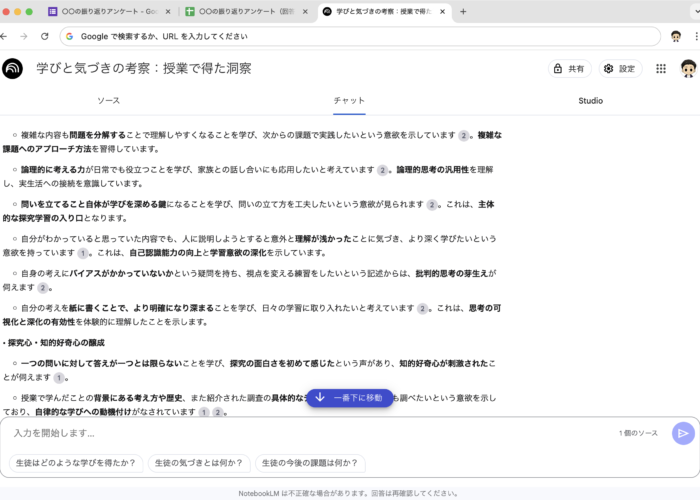Screen dimensions: 700x500
Task: Click the account avatar in NotebookLM header
Action: tap(688, 69)
